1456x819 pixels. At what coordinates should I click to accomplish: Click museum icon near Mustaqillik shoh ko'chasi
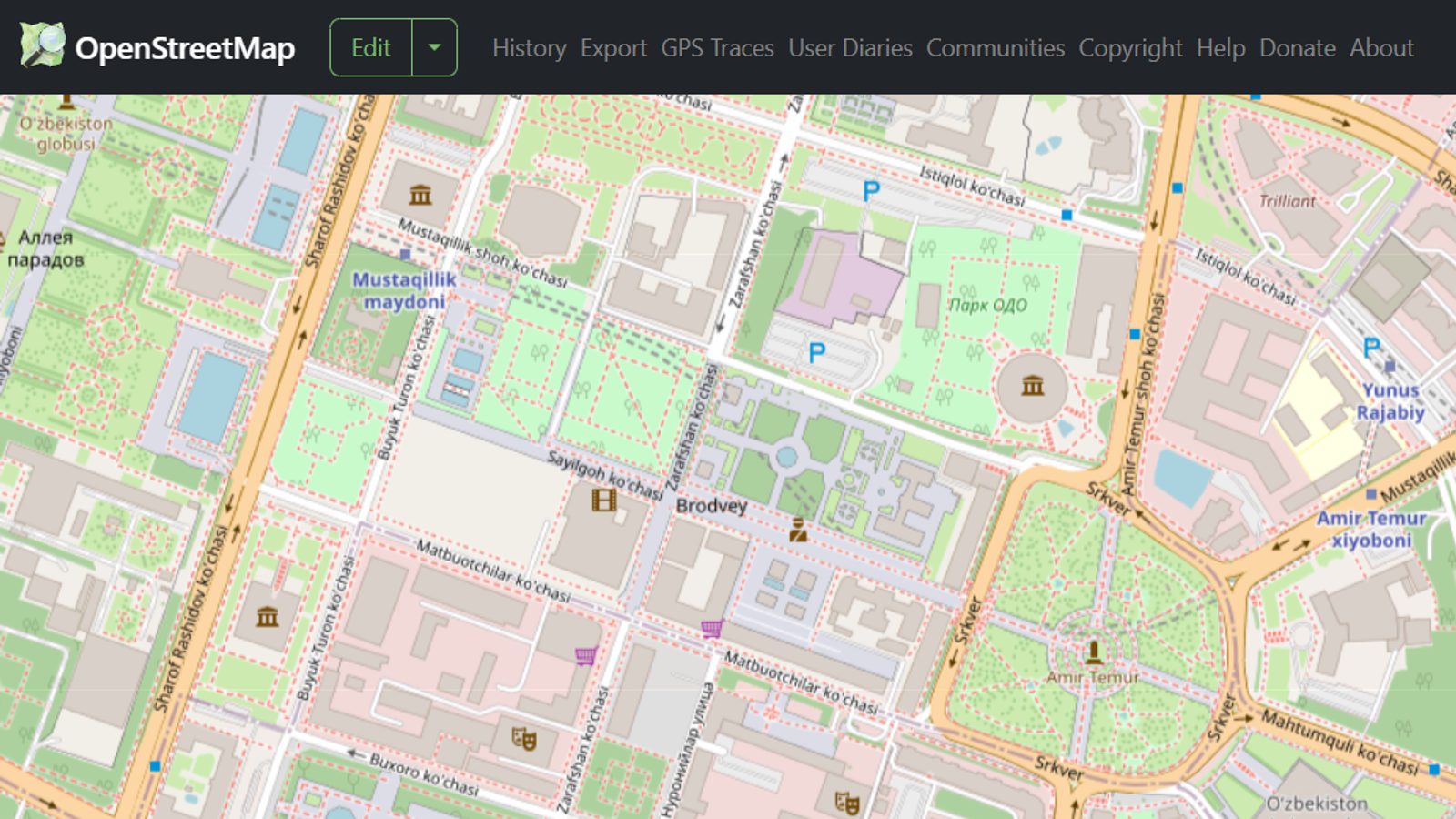[x=420, y=194]
